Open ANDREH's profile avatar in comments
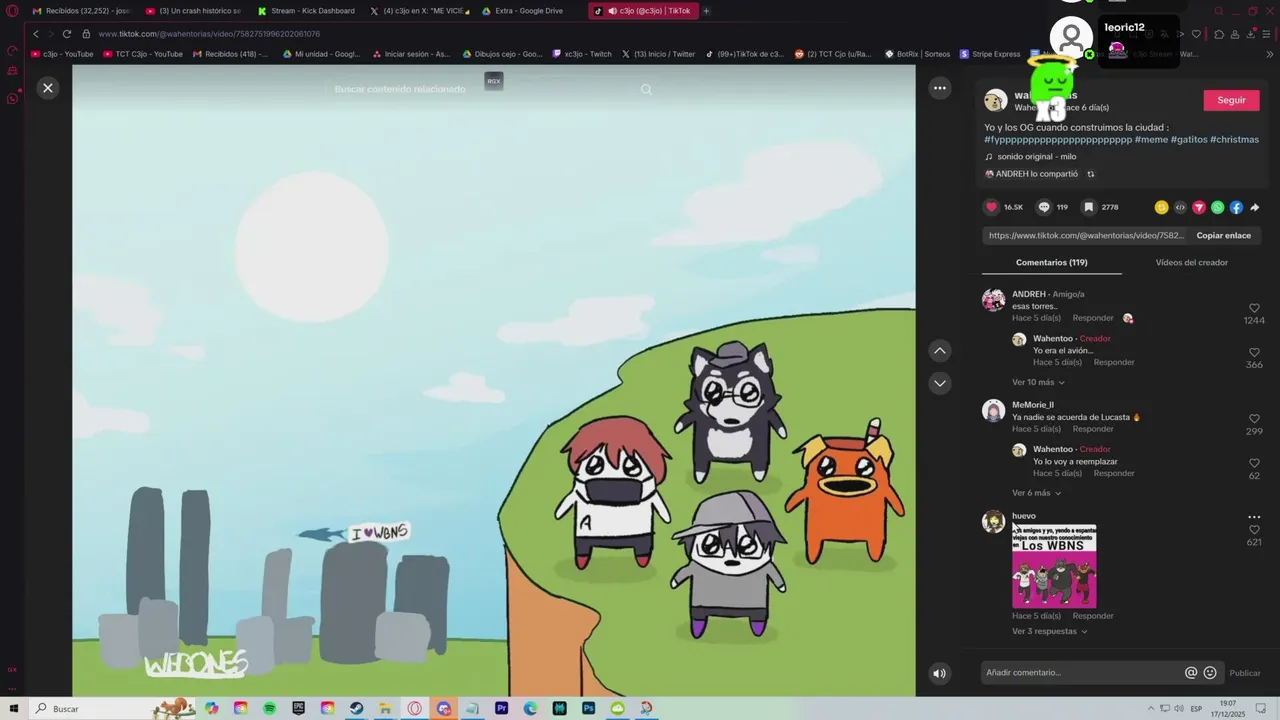1280x720 pixels. (x=993, y=300)
